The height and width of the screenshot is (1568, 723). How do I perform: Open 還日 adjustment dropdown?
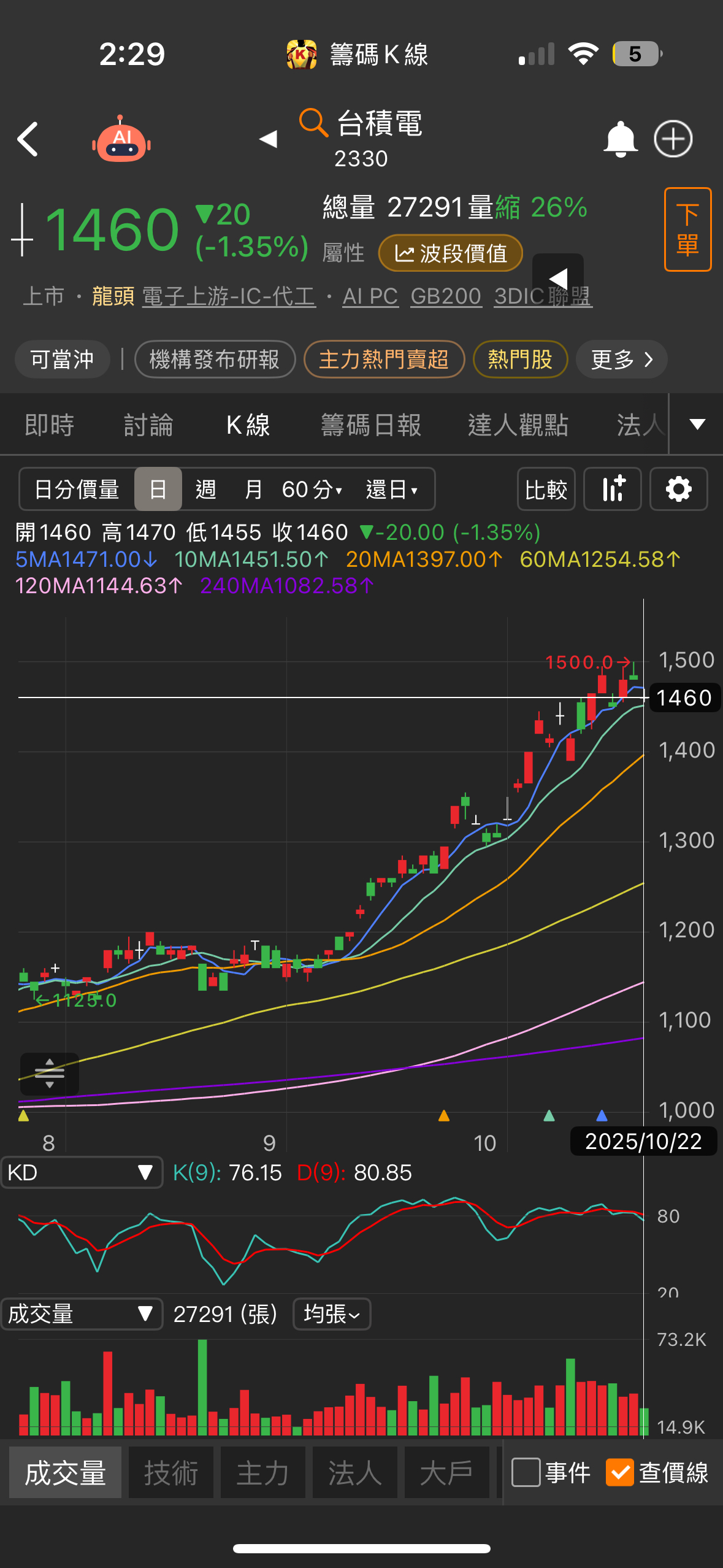pos(392,489)
